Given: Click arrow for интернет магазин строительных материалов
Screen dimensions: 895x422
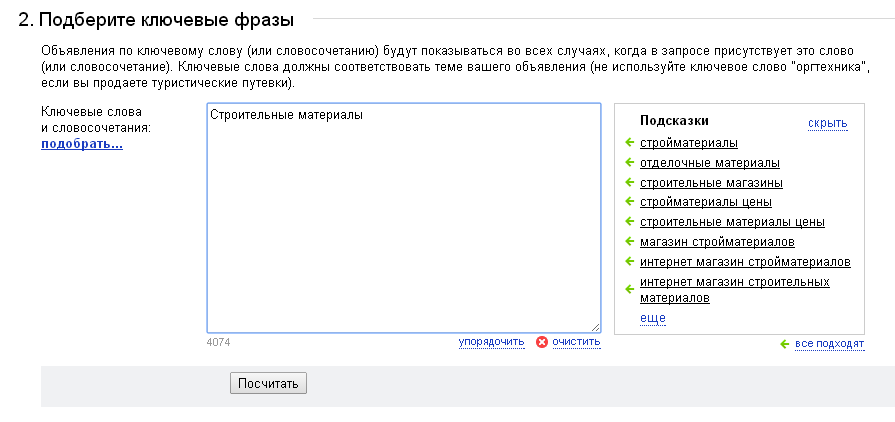Looking at the screenshot, I should coord(630,290).
